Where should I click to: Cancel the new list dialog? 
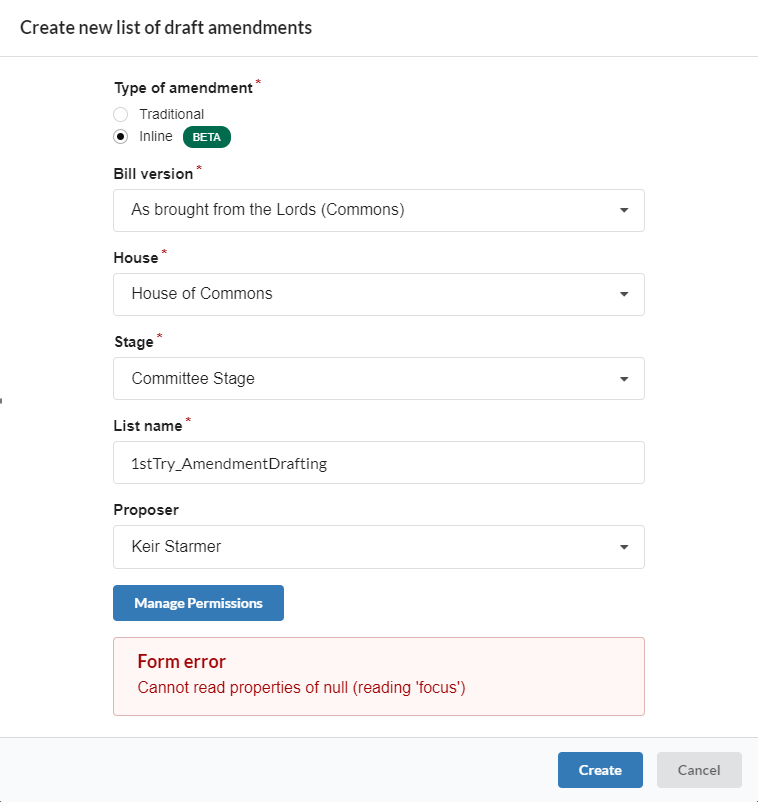tap(699, 770)
